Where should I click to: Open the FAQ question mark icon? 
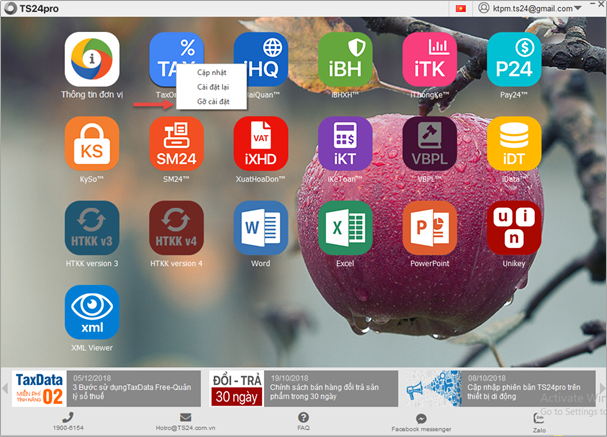click(303, 417)
